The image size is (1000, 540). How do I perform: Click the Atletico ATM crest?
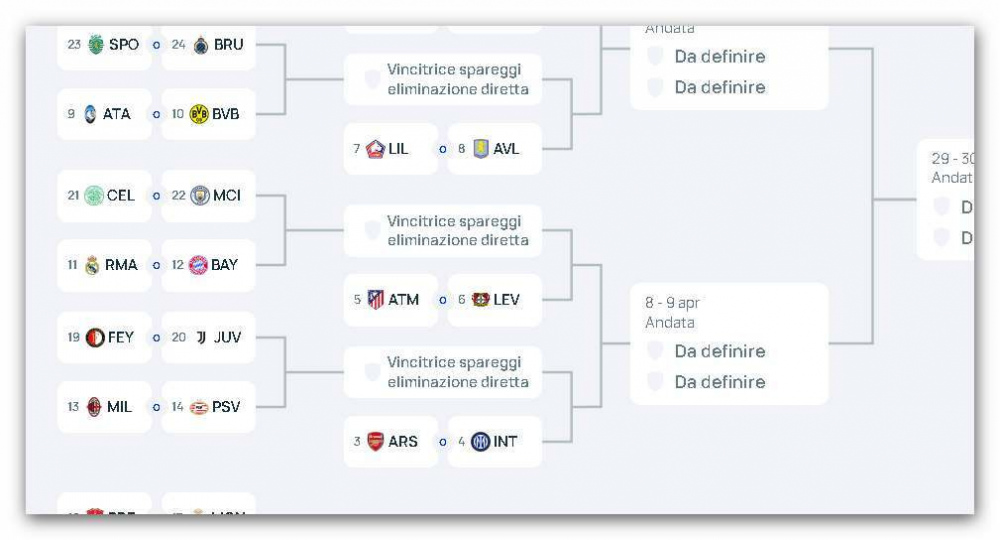click(x=376, y=300)
